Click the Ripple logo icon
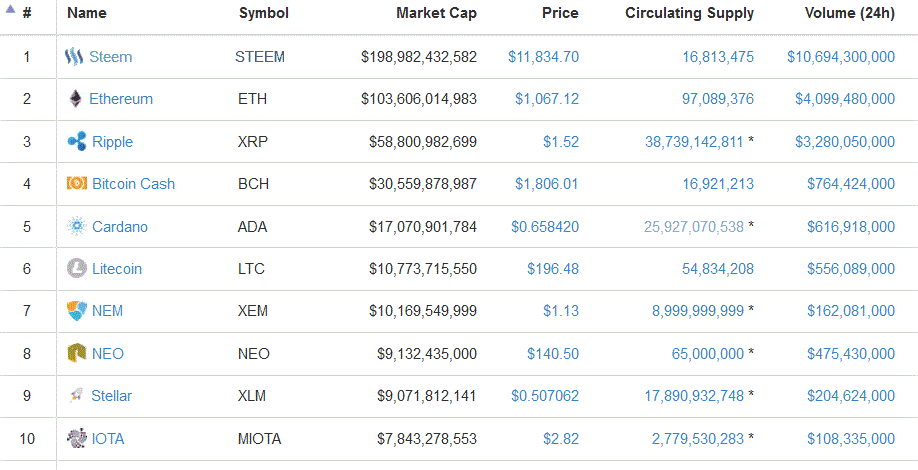918x470 pixels. (x=77, y=142)
